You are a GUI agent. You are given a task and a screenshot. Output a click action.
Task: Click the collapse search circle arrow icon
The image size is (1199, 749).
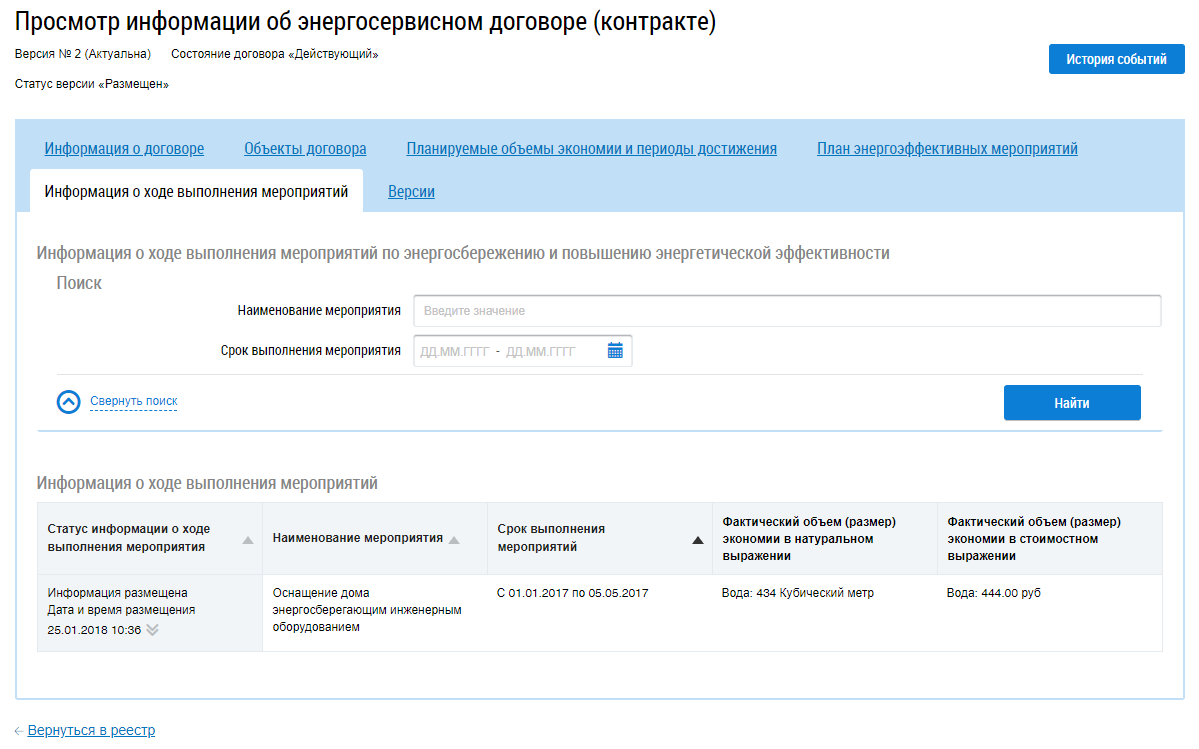pos(69,401)
